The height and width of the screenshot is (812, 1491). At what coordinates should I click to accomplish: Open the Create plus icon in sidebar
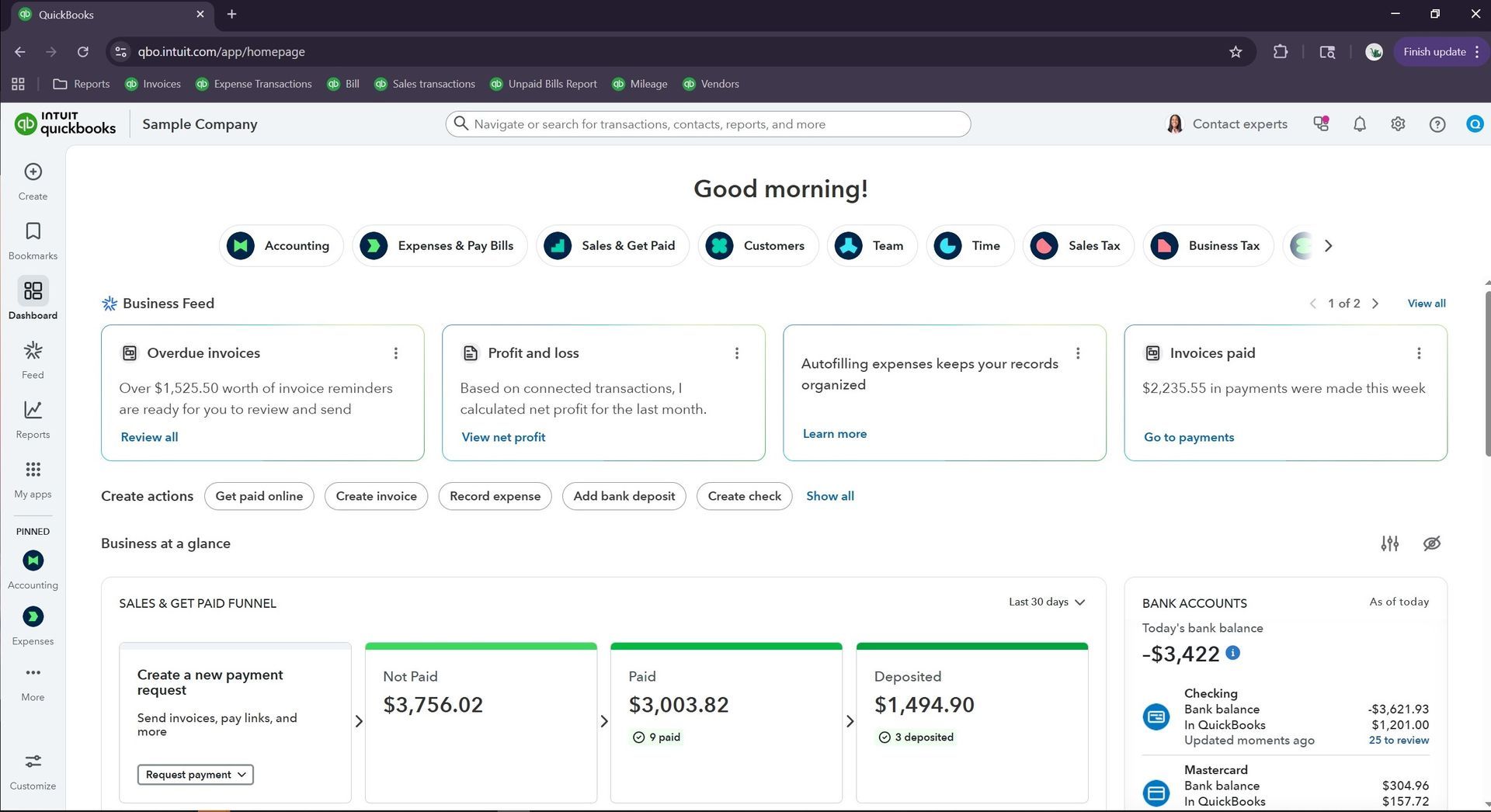[x=33, y=172]
